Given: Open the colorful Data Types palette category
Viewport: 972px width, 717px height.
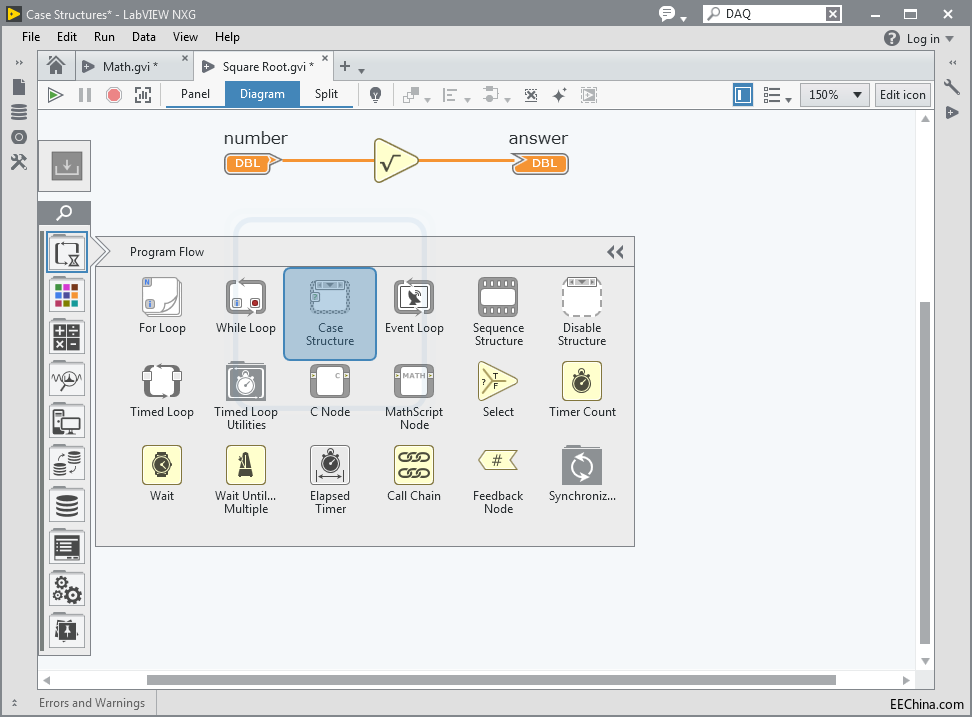Looking at the screenshot, I should click(67, 294).
